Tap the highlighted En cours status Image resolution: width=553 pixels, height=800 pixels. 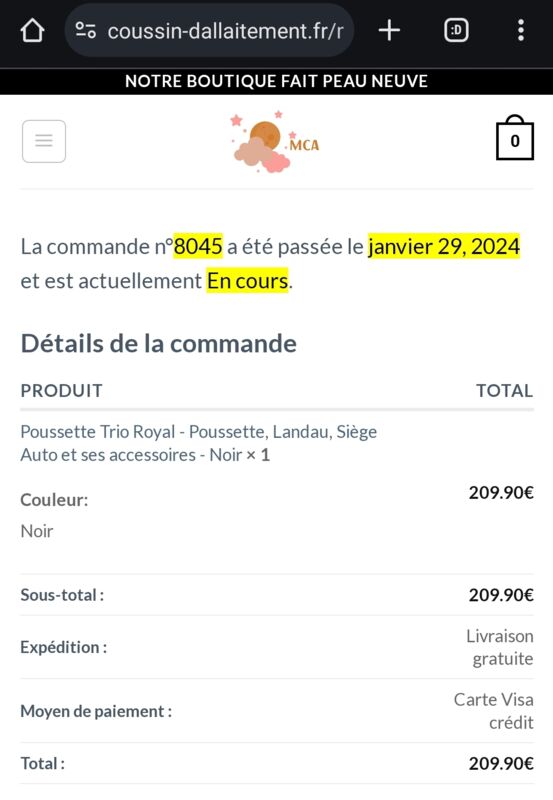tap(247, 281)
